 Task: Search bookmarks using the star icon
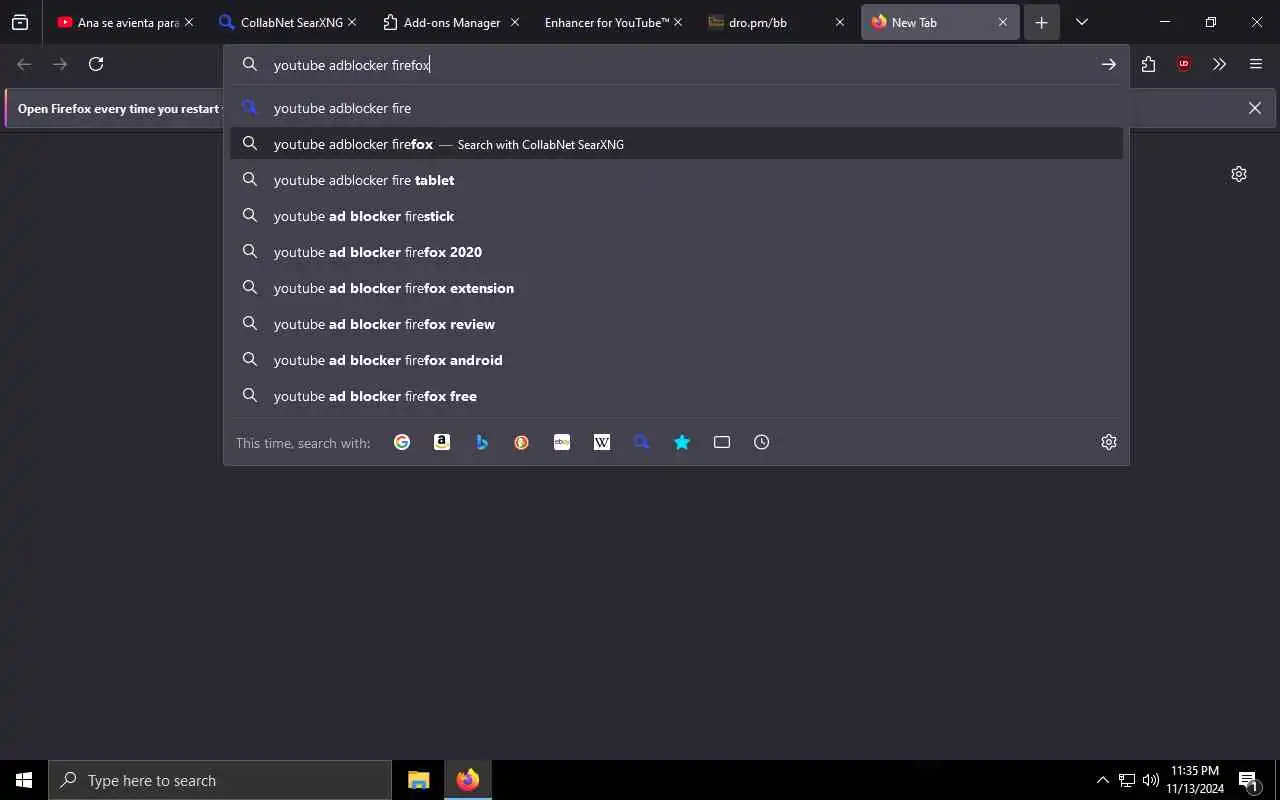pos(682,442)
